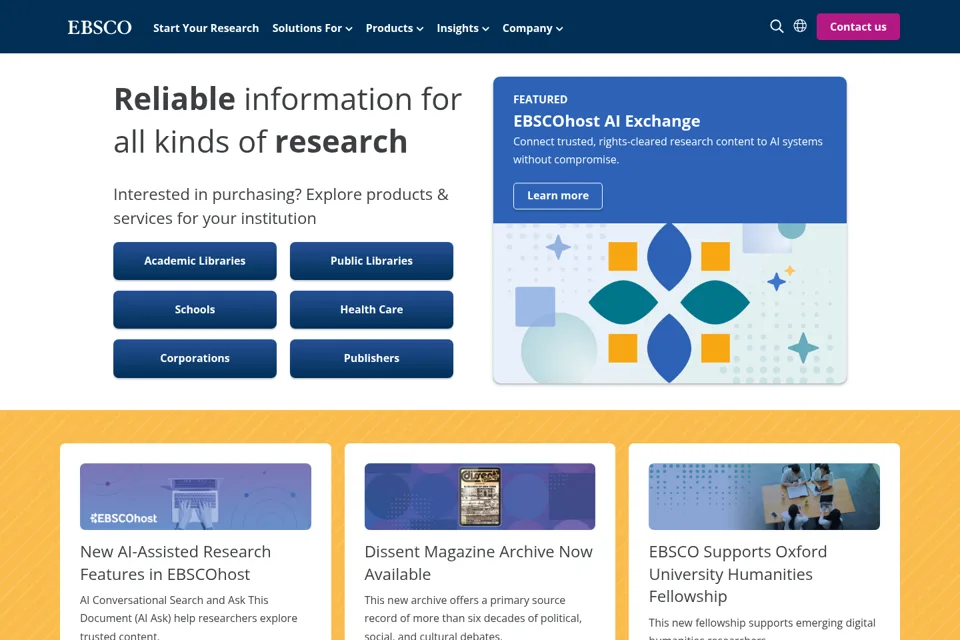960x640 pixels.
Task: Click Learn more in Featured card
Action: click(558, 196)
